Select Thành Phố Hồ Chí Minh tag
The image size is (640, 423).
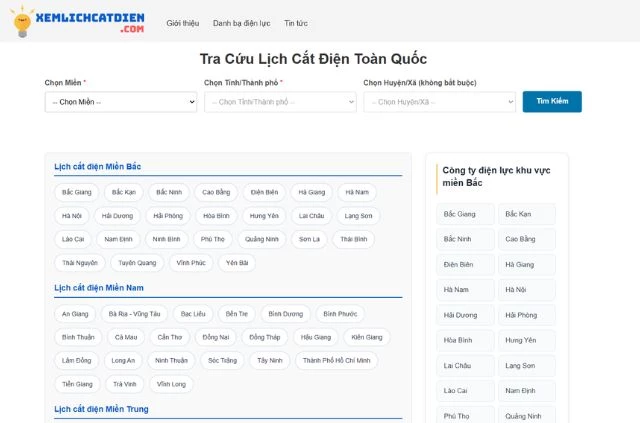click(336, 360)
